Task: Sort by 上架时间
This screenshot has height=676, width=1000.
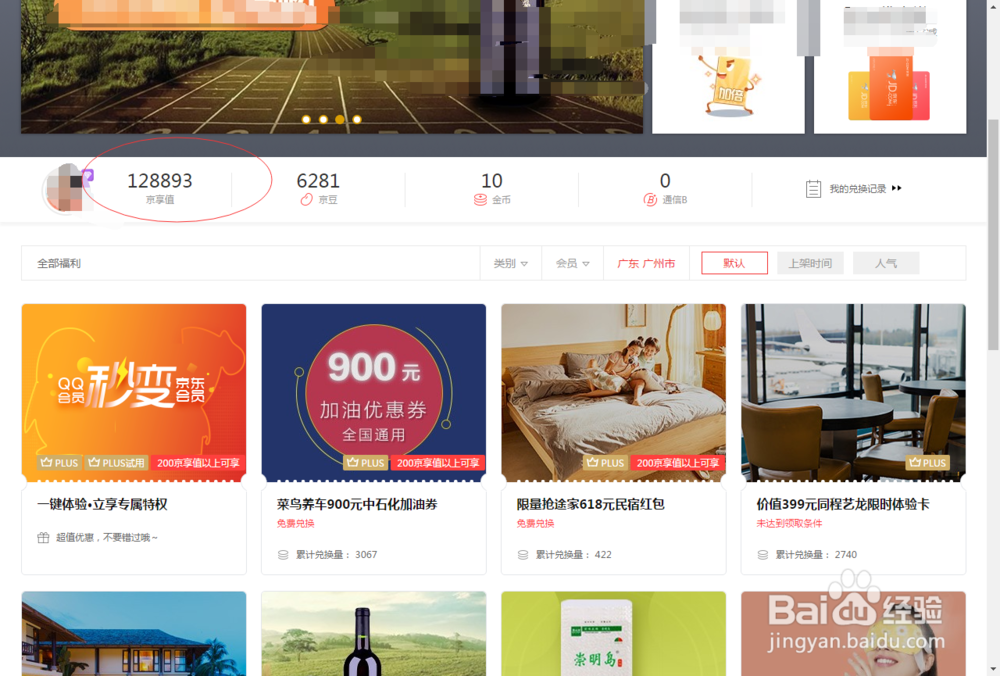Action: (810, 263)
